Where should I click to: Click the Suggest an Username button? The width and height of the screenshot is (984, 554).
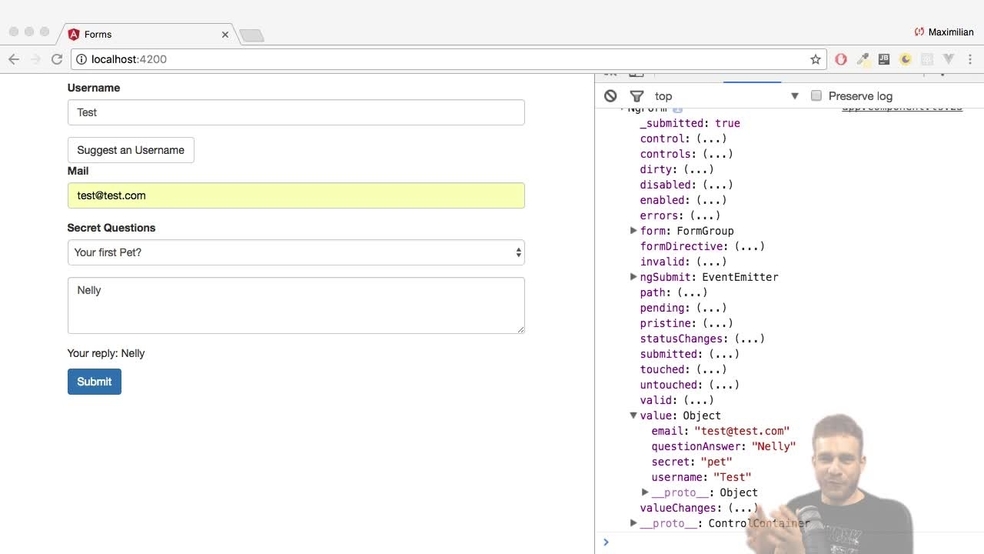[131, 150]
